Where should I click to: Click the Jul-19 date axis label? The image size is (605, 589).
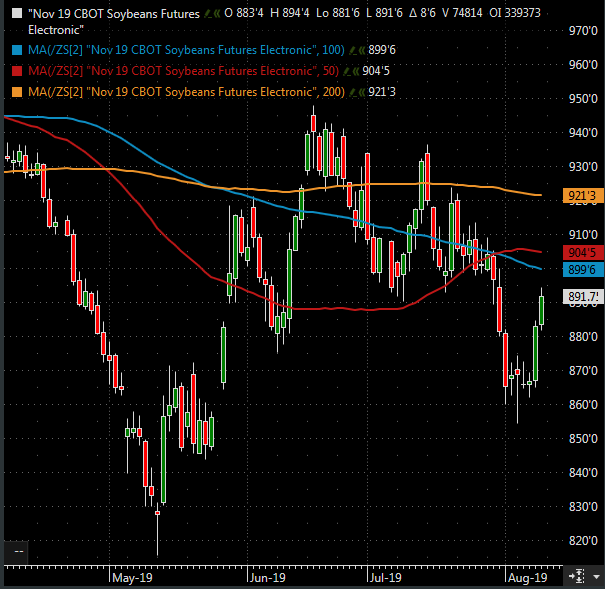coord(385,578)
